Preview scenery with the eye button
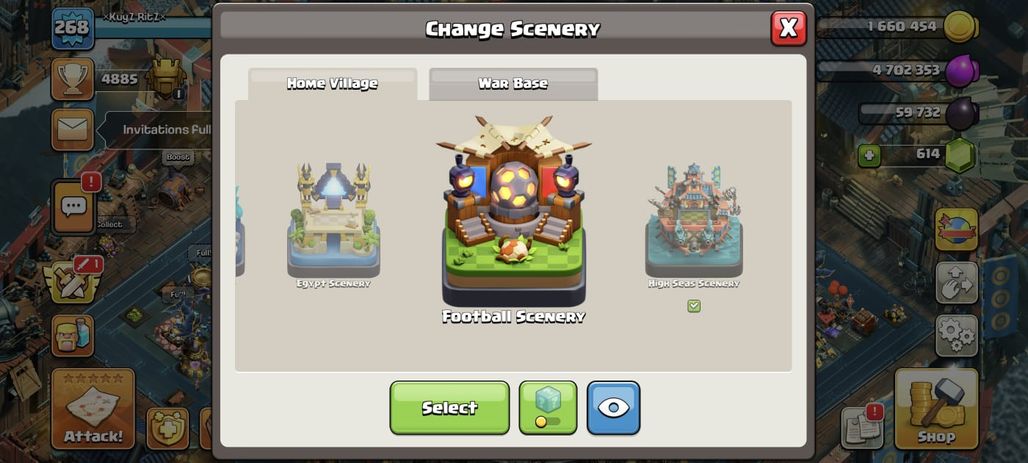 click(x=613, y=408)
